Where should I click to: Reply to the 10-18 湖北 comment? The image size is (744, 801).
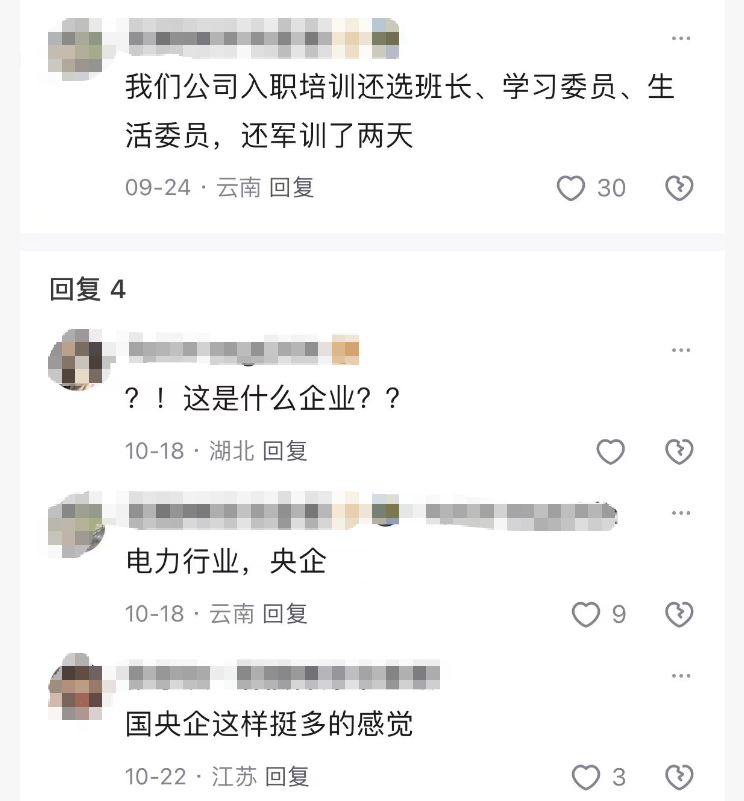(x=285, y=451)
